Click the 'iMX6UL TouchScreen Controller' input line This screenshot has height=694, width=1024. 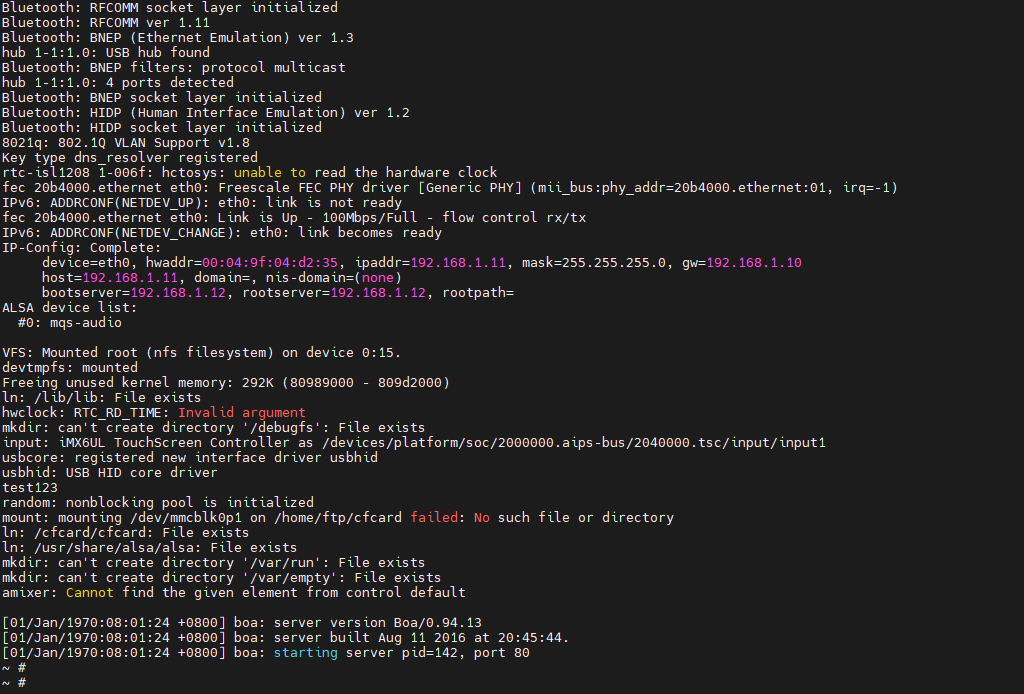[x=414, y=443]
